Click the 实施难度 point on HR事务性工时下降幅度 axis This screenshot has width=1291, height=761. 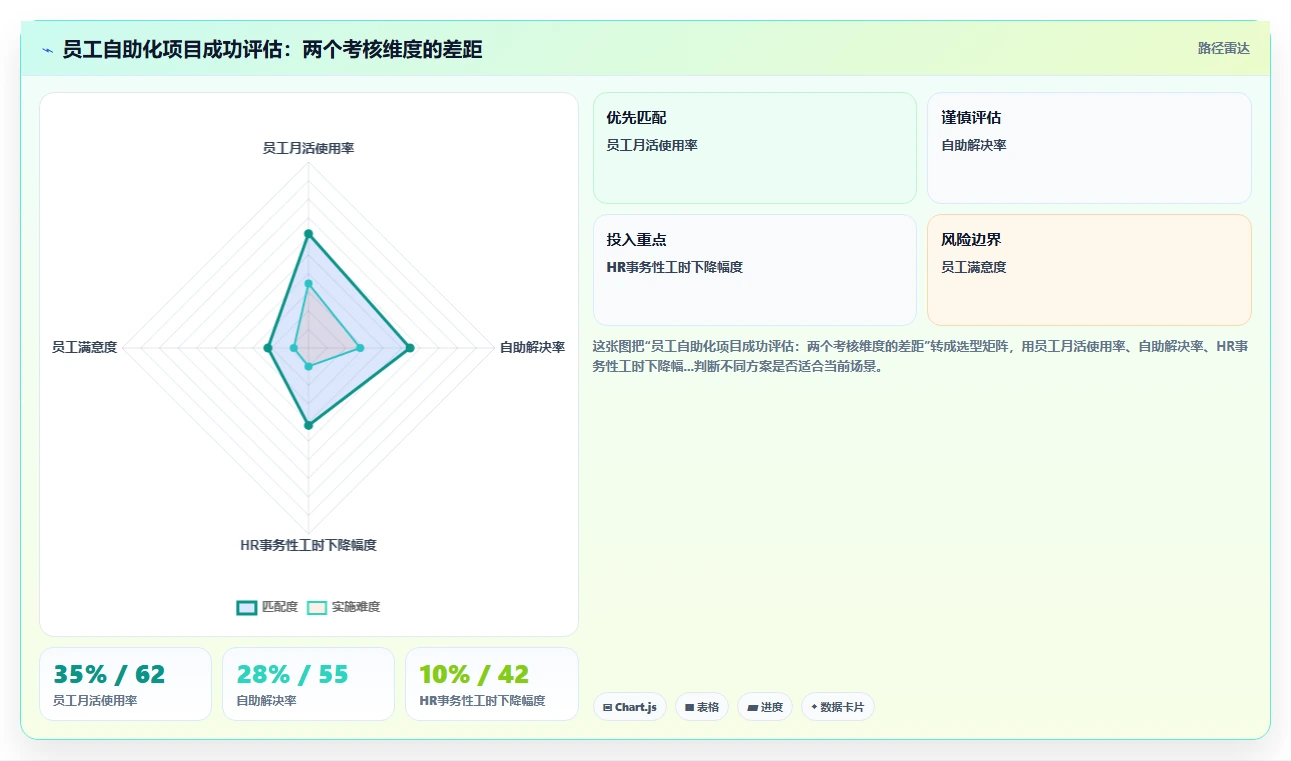point(308,366)
